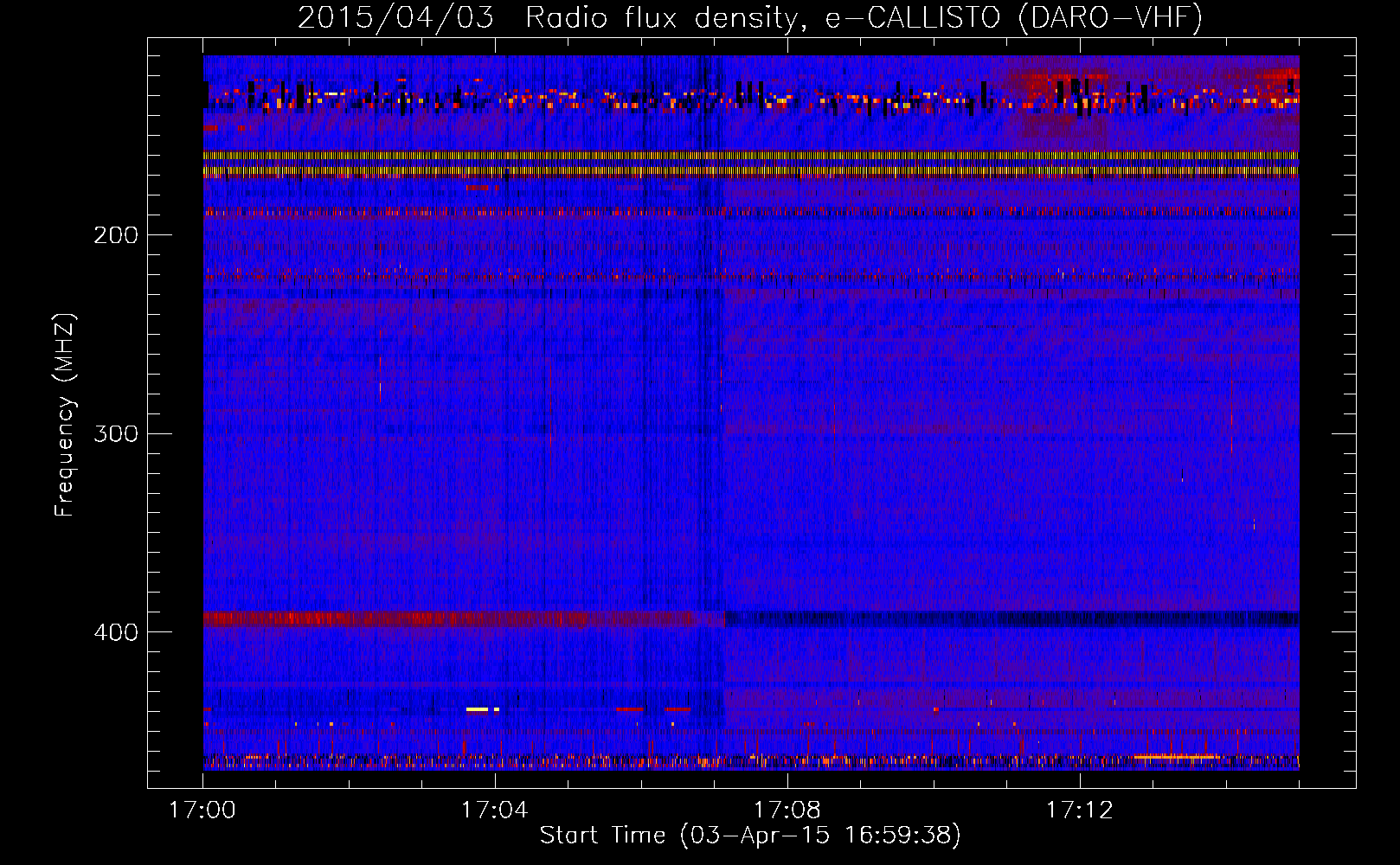Screen dimensions: 1400x865
Task: Click the 400 frequency tick label
Action: click(x=116, y=632)
